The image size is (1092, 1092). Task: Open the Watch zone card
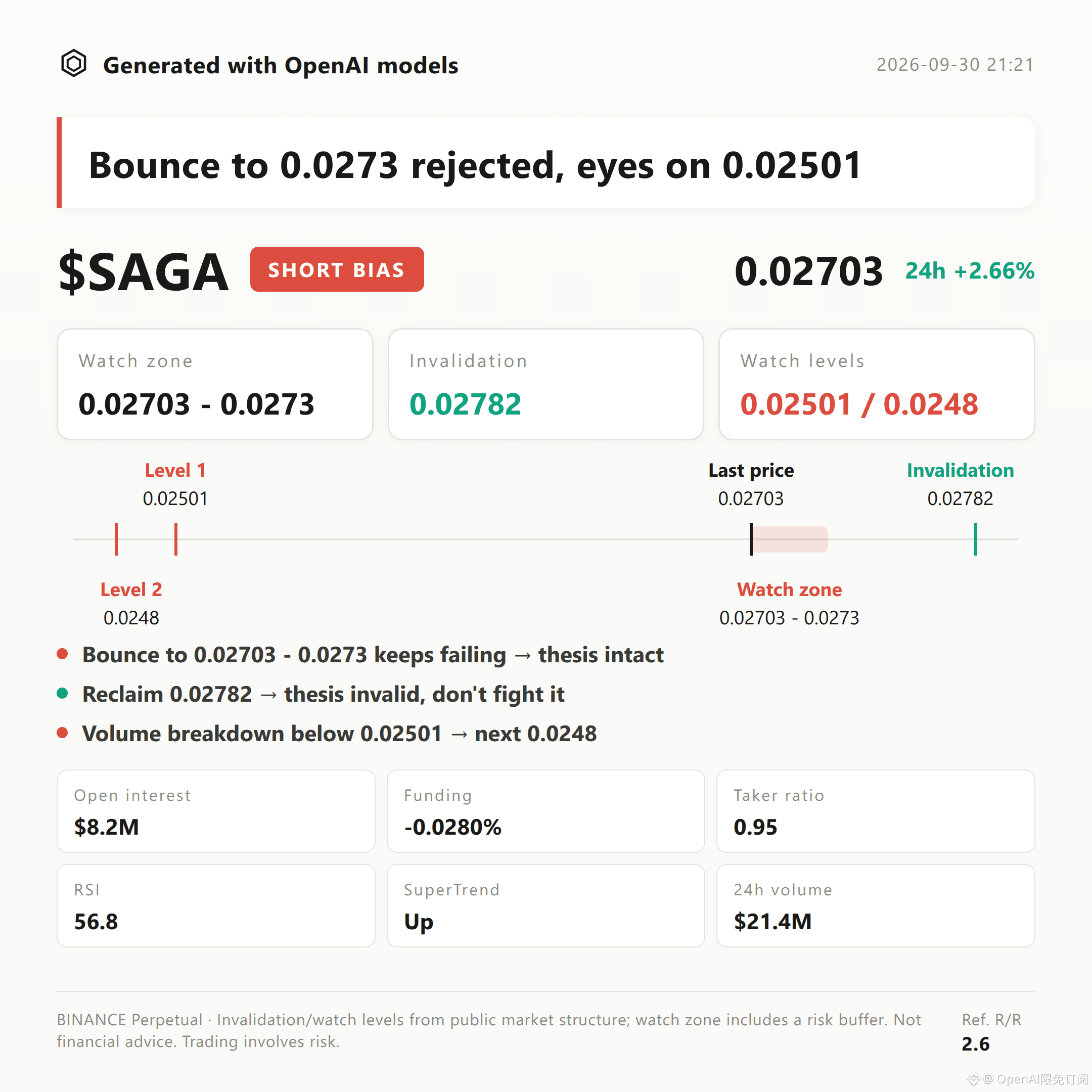click(215, 384)
